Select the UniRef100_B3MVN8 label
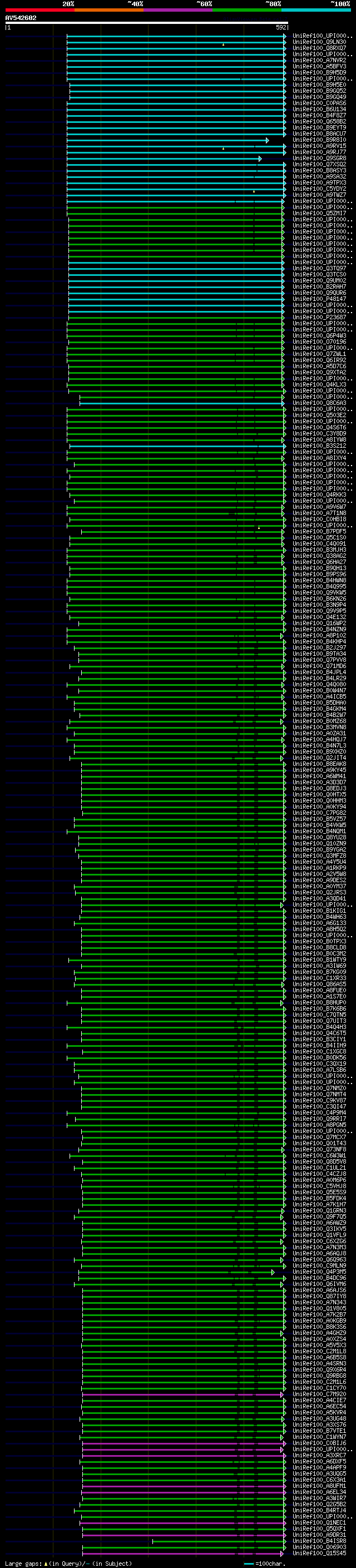The width and height of the screenshot is (356, 1568). (x=319, y=728)
